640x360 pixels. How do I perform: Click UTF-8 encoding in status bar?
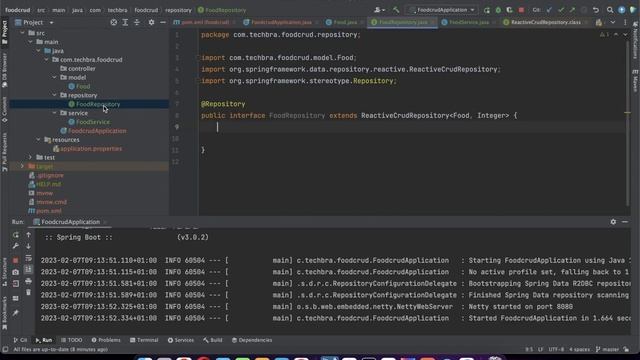click(x=556, y=349)
